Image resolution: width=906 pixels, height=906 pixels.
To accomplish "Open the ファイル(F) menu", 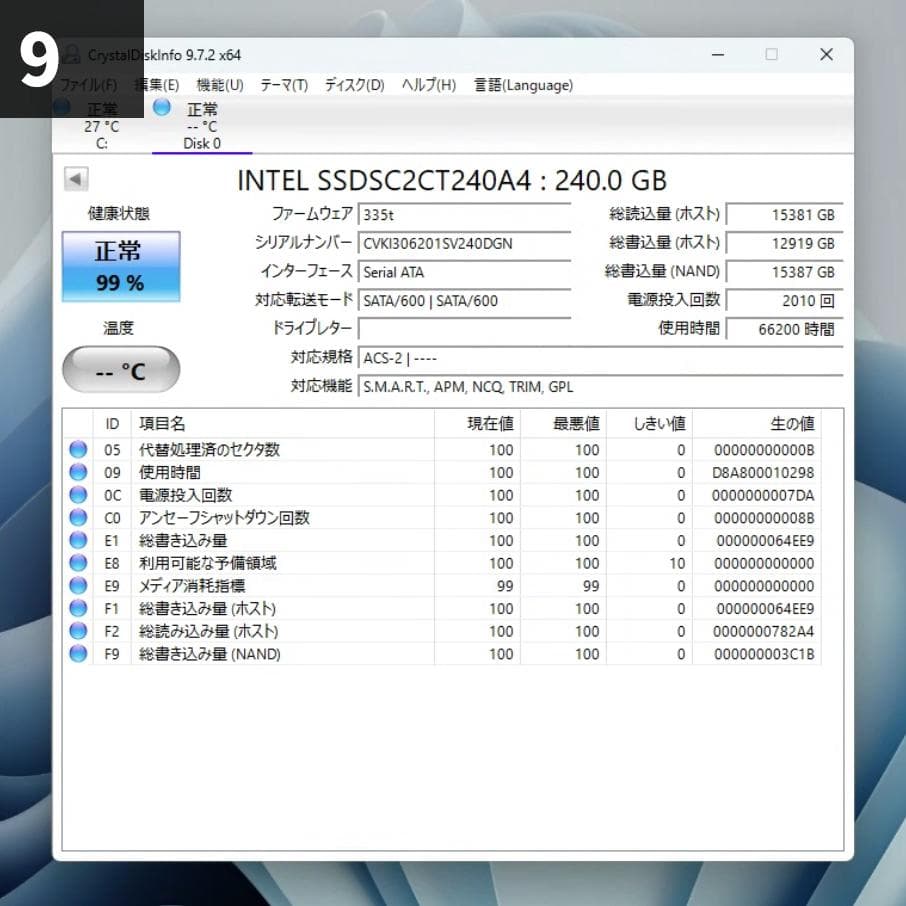I will coord(91,85).
